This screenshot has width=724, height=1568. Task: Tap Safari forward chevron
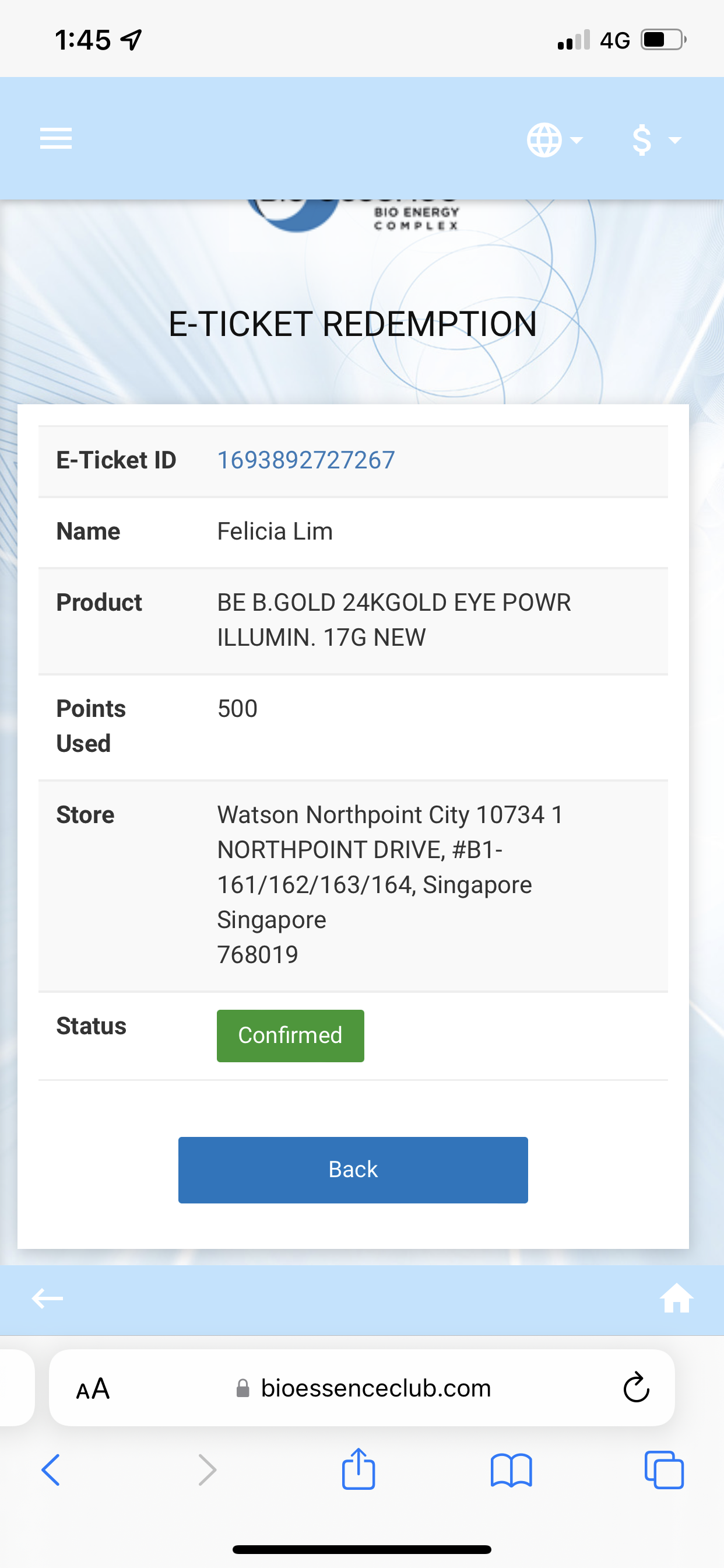click(208, 1470)
